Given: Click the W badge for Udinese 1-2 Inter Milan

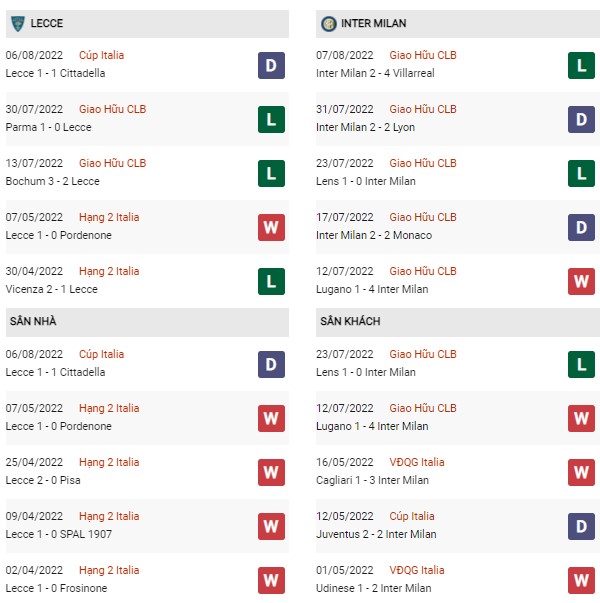Looking at the screenshot, I should (x=581, y=580).
